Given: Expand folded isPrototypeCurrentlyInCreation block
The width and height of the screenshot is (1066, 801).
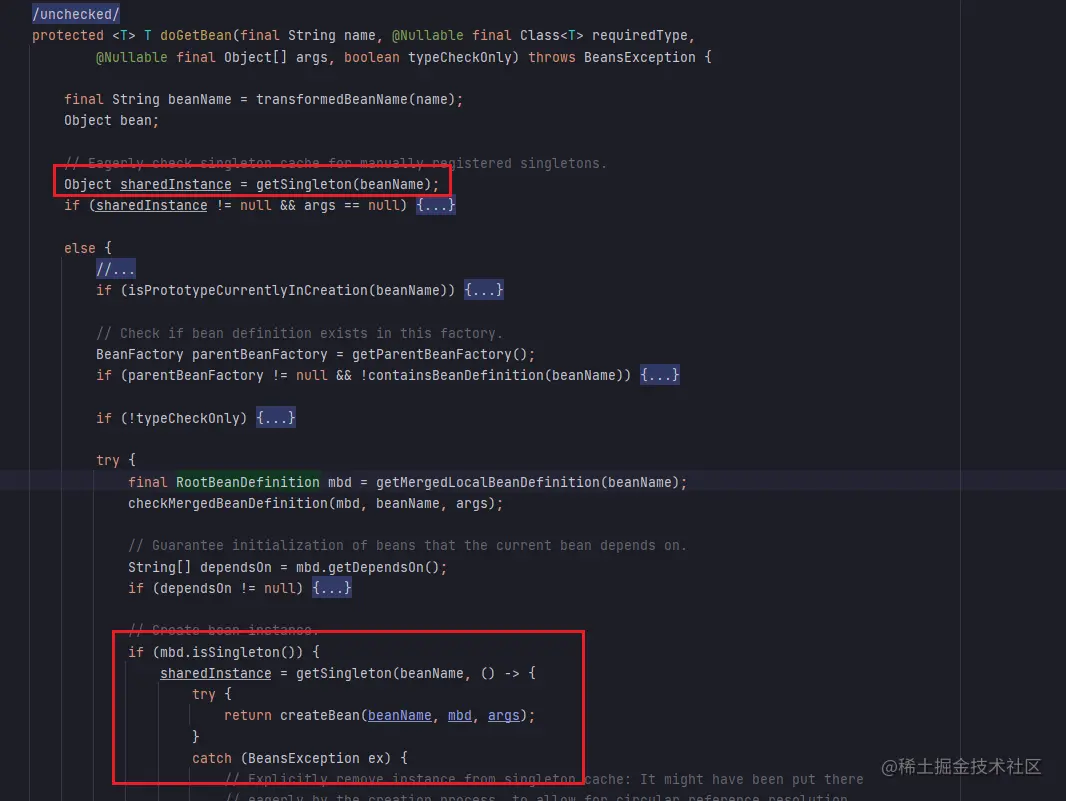Looking at the screenshot, I should 484,290.
